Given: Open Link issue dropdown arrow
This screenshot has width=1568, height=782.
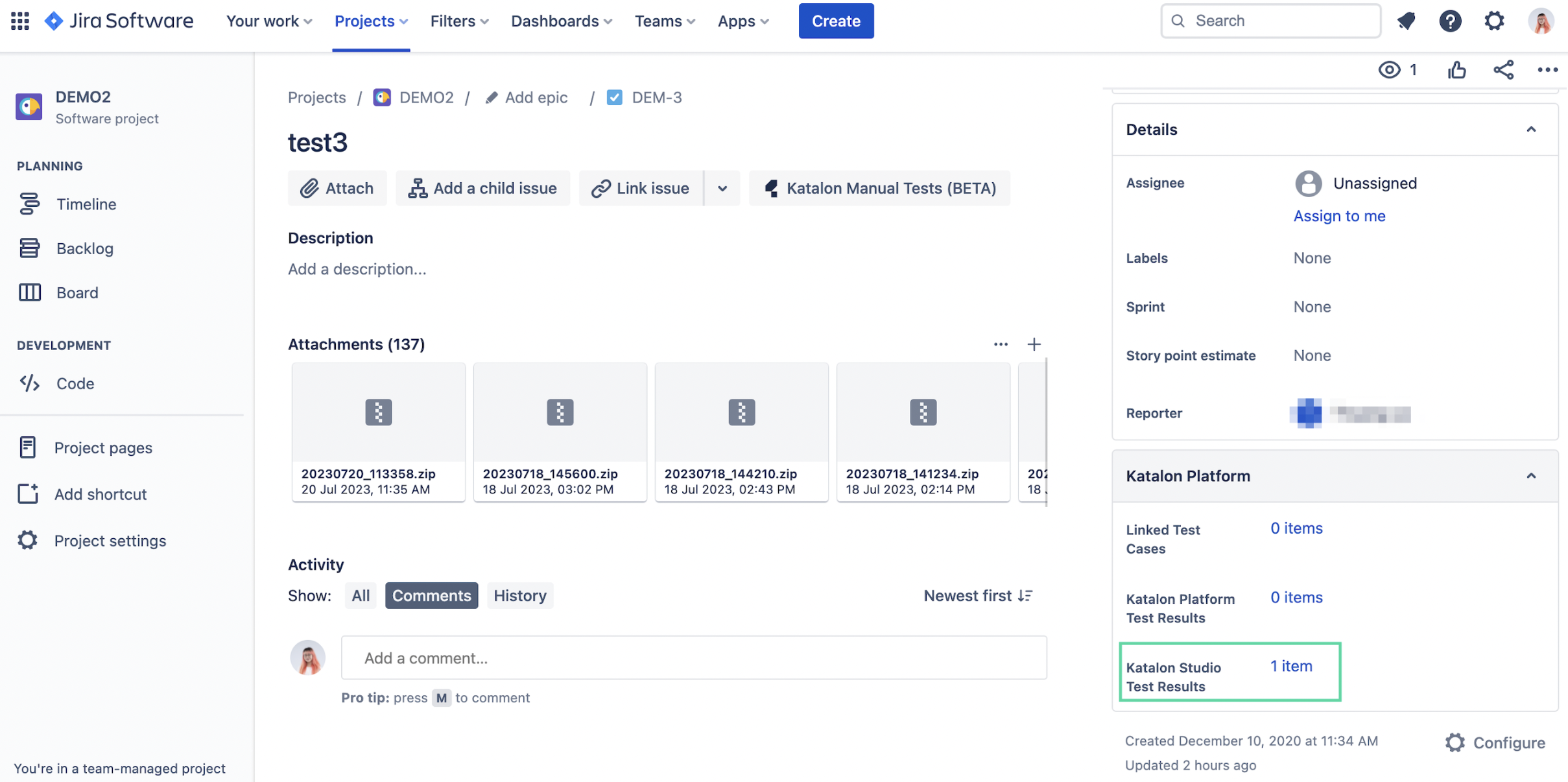Looking at the screenshot, I should 722,189.
